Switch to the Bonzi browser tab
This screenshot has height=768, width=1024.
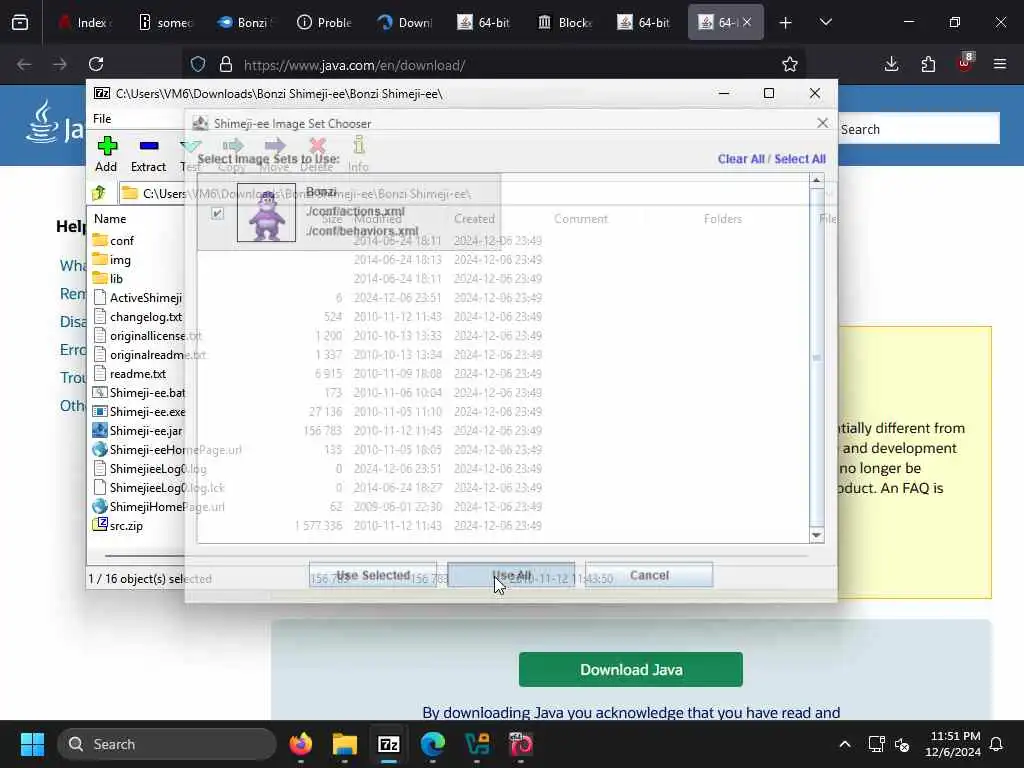(244, 22)
